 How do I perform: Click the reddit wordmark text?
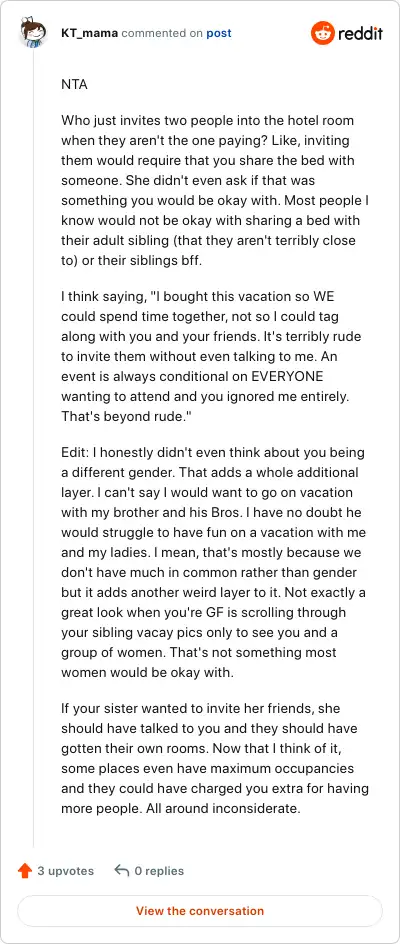(360, 34)
